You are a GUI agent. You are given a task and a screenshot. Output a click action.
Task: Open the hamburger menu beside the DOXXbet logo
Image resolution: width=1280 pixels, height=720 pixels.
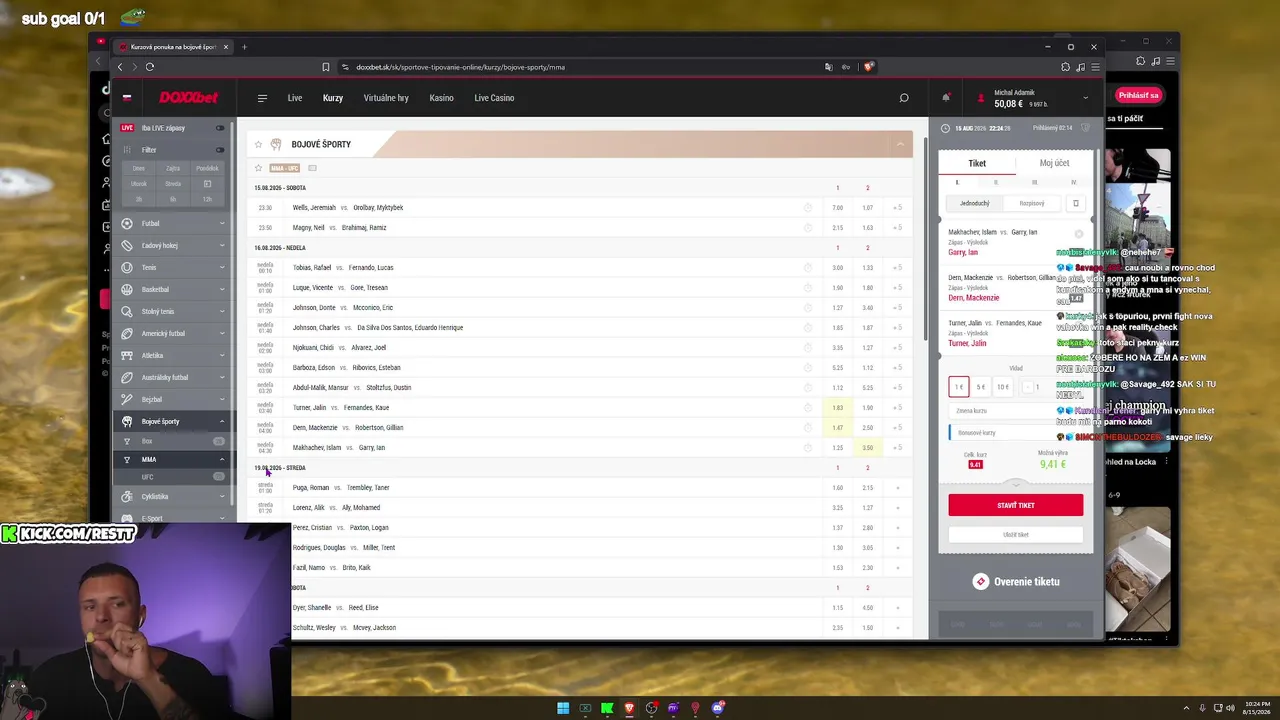click(262, 98)
